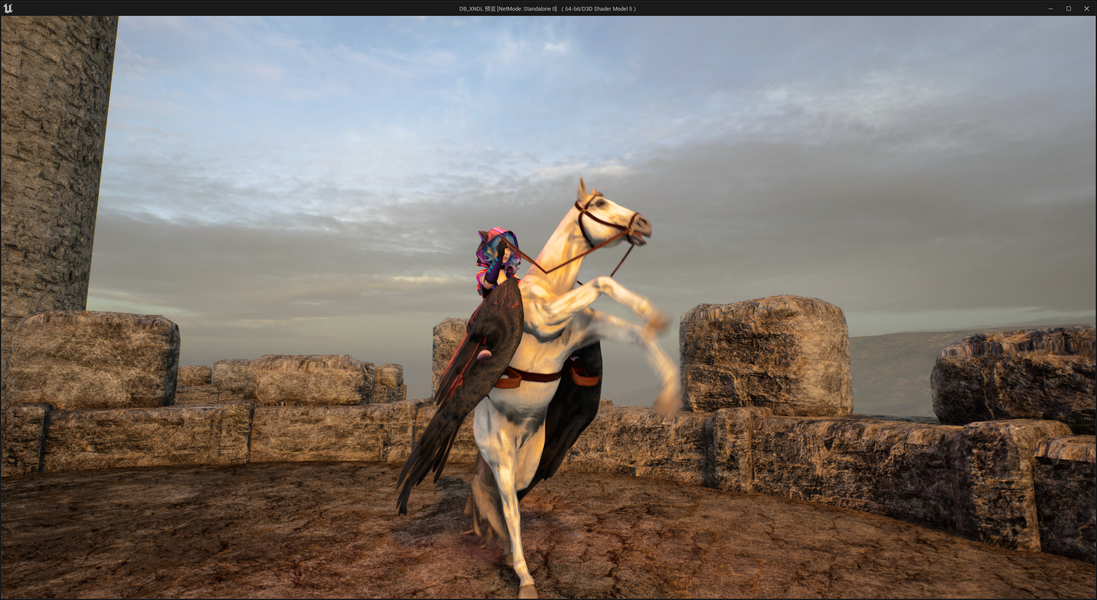Viewport: 1097px width, 600px height.
Task: Close the standalone game window
Action: [1087, 8]
